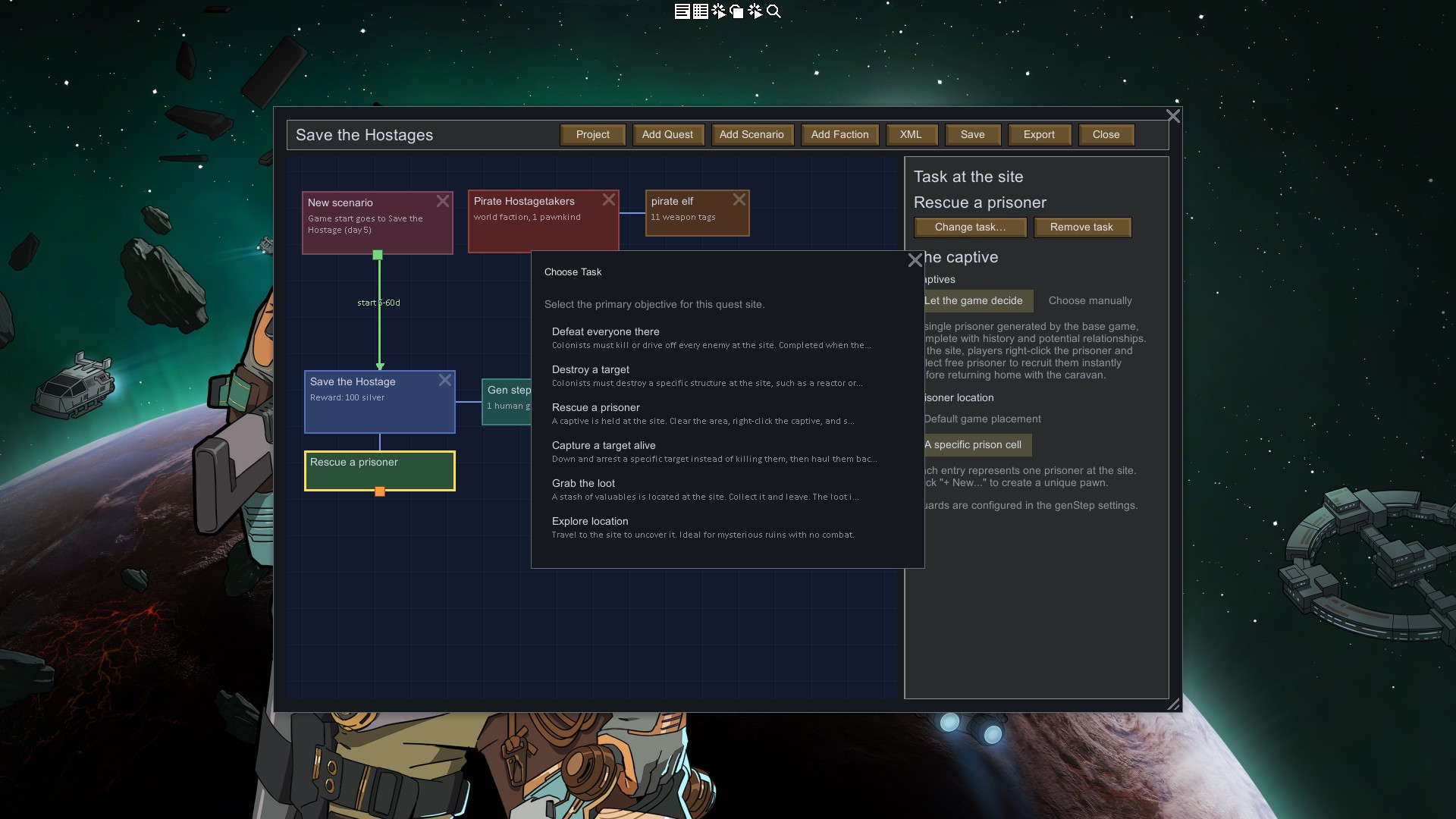Select the Rescue a prisoner task node
Screen dimensions: 1456x819
coord(380,471)
